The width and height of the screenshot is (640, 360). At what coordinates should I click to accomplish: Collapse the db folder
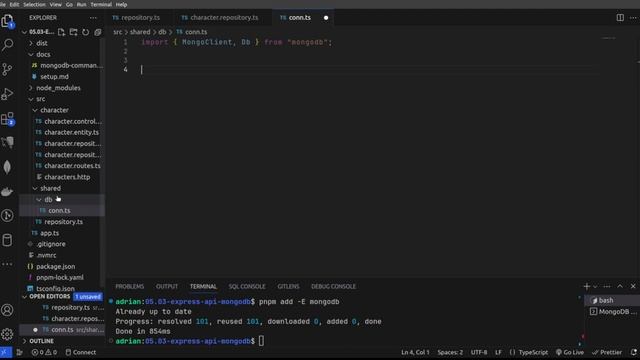coord(48,200)
